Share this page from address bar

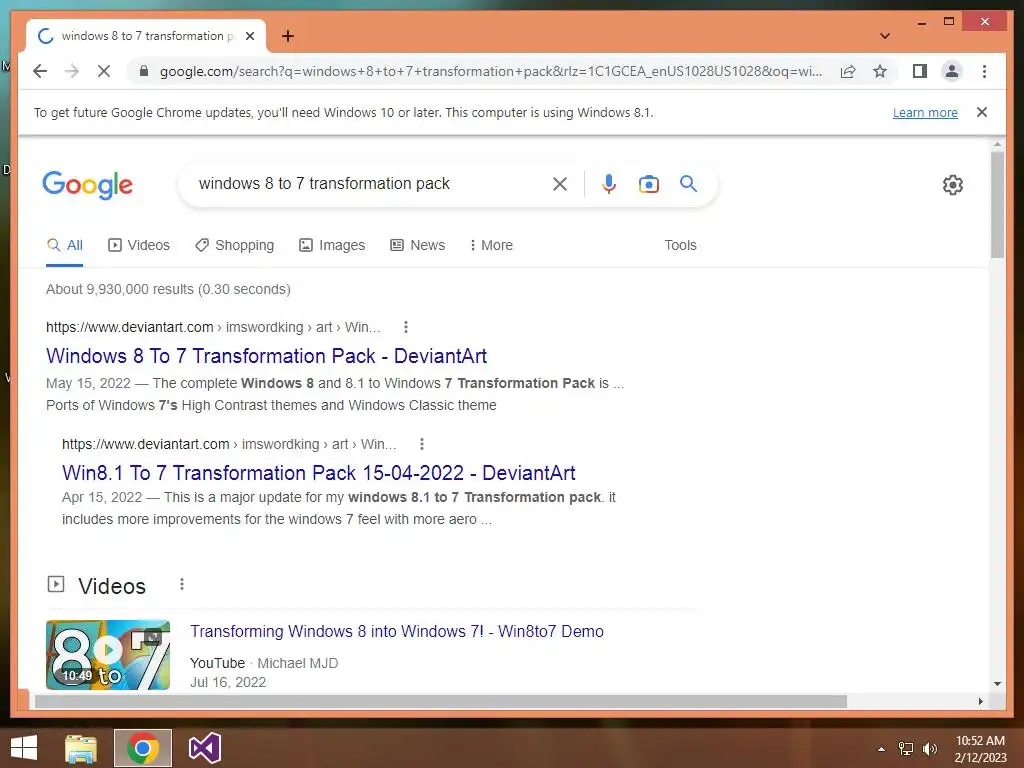click(x=848, y=71)
